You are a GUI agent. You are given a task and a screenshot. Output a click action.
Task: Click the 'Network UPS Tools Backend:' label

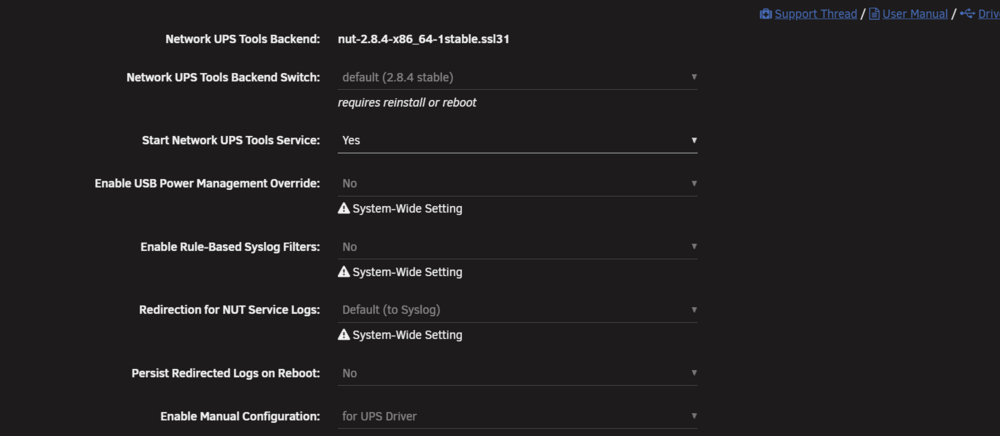[242, 39]
